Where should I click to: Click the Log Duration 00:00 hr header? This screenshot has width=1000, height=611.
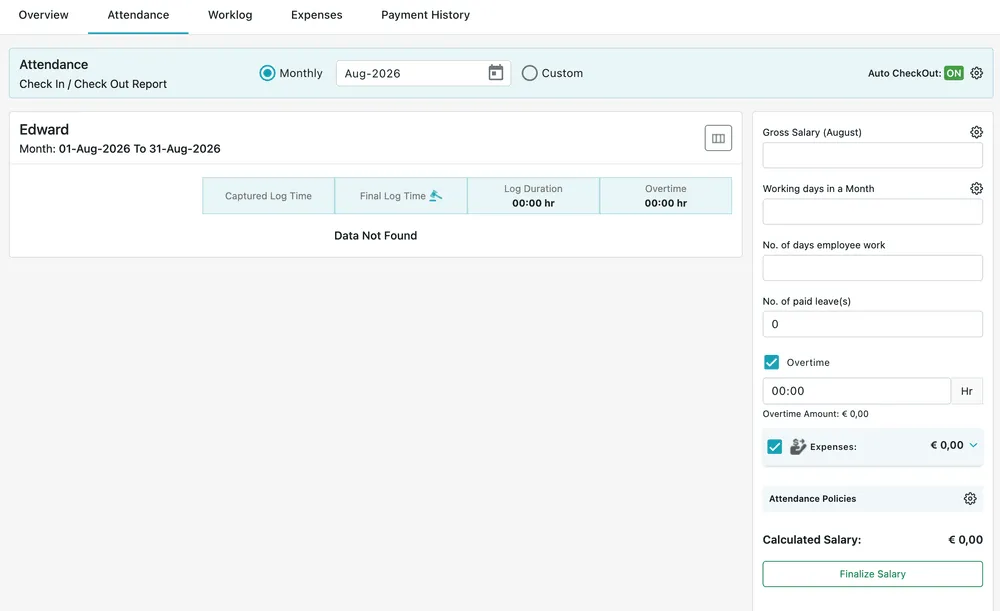click(533, 196)
